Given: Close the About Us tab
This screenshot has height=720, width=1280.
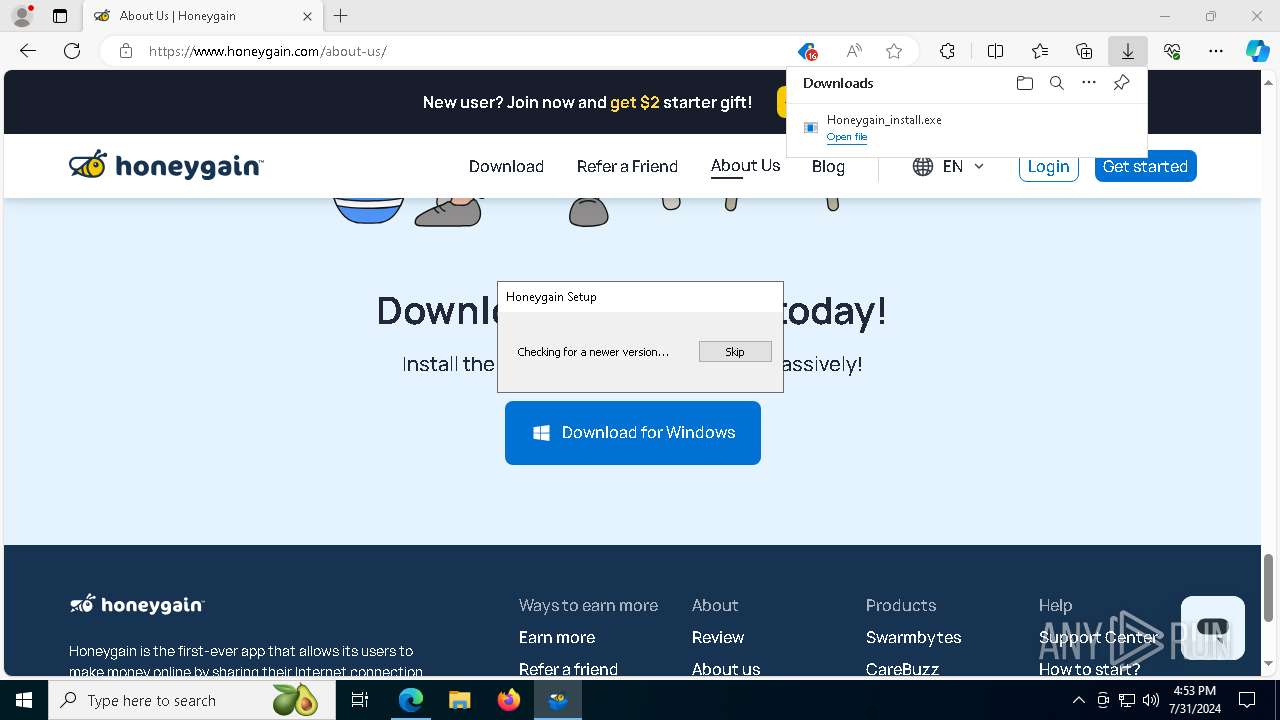Looking at the screenshot, I should 307,16.
